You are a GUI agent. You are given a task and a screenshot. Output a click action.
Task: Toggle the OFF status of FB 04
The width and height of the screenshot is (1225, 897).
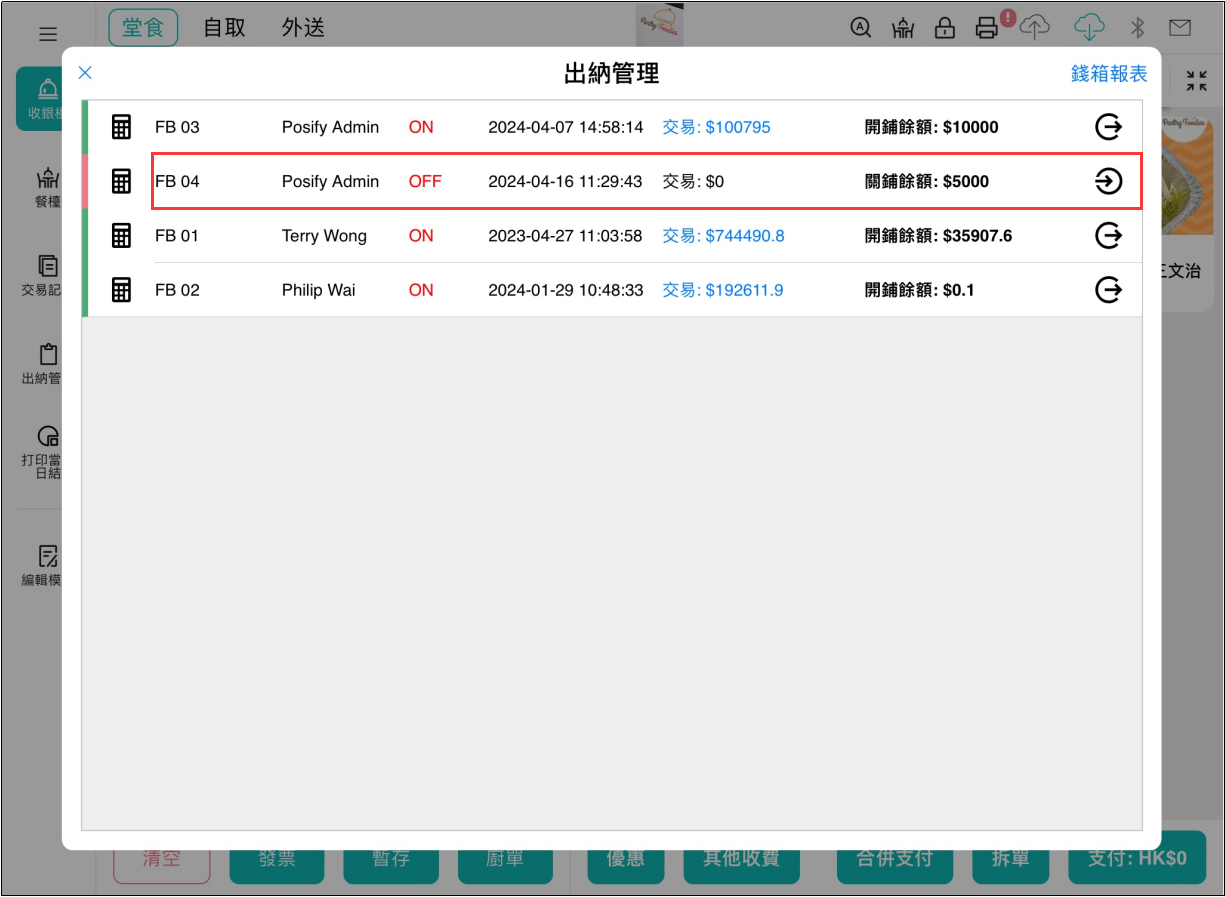point(425,181)
